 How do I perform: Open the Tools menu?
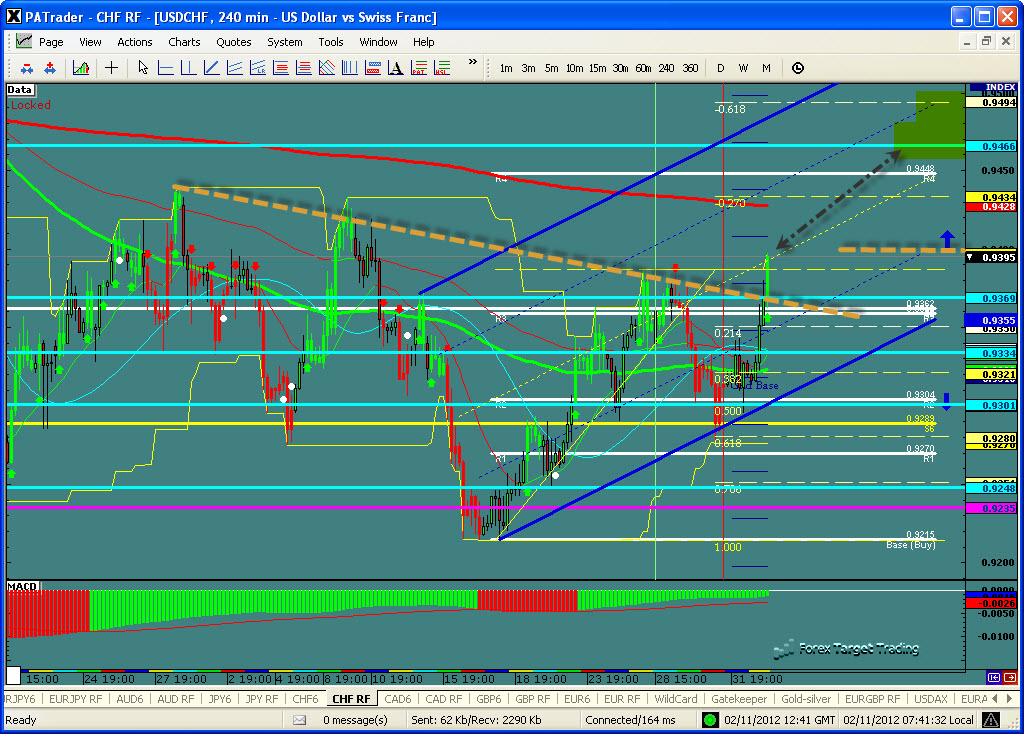331,42
